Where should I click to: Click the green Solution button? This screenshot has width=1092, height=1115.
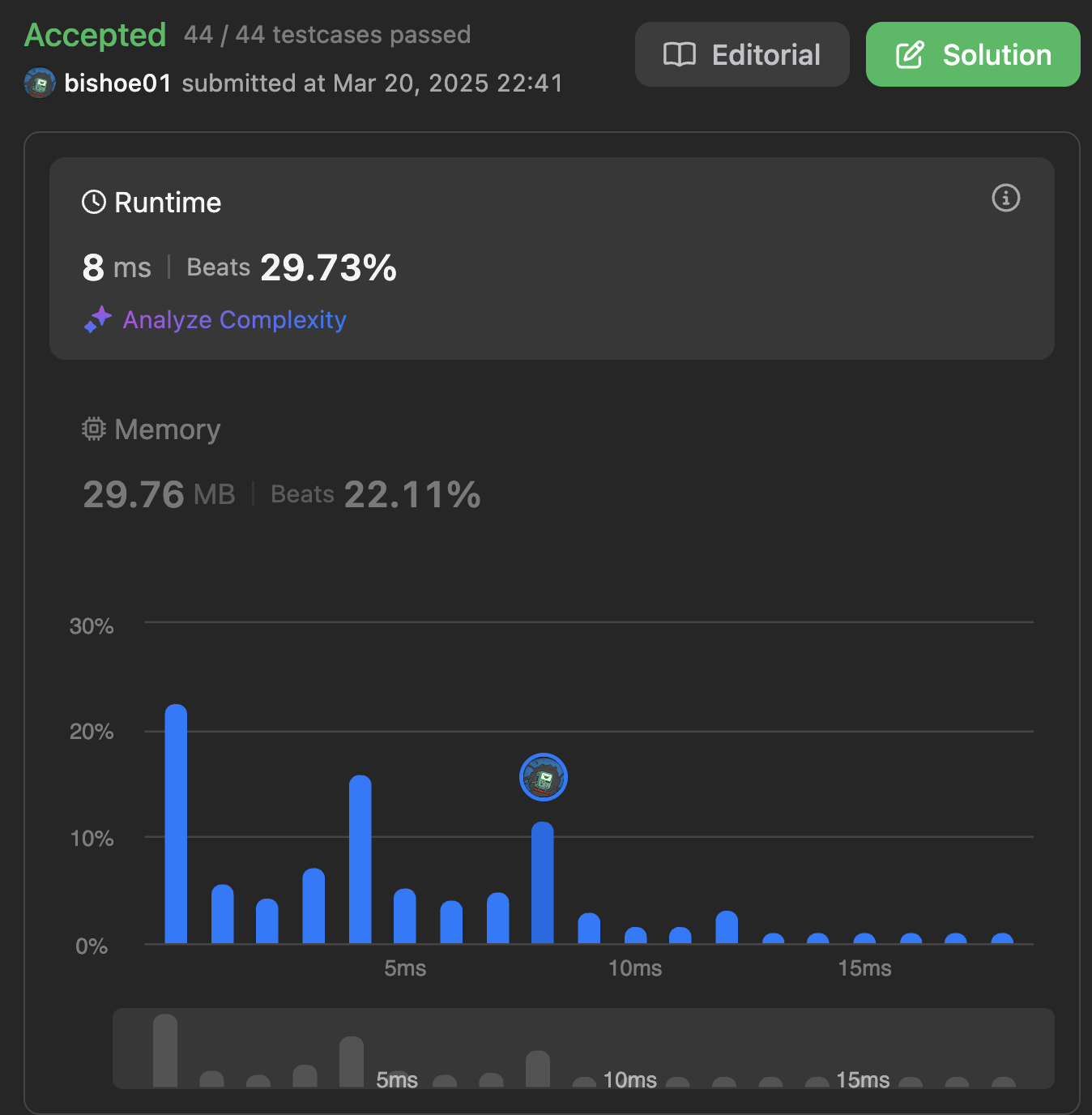[x=973, y=54]
